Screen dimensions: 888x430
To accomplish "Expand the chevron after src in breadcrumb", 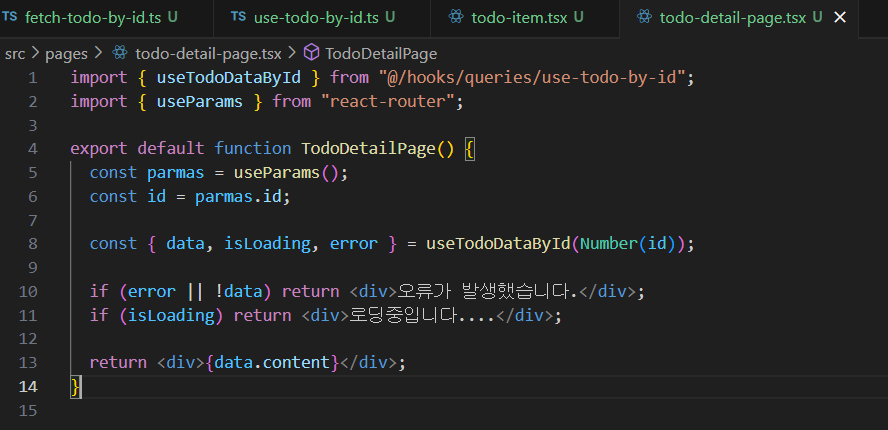I will (x=36, y=53).
